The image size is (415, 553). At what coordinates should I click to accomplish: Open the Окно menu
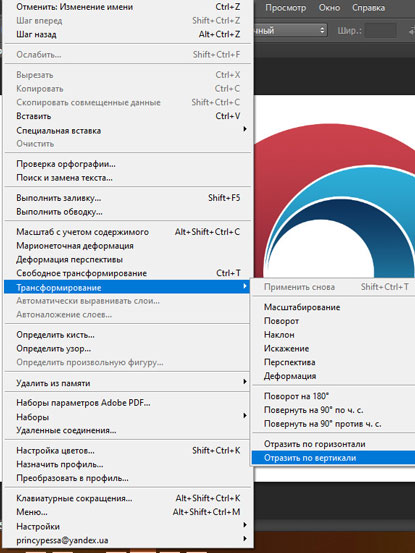(x=329, y=8)
